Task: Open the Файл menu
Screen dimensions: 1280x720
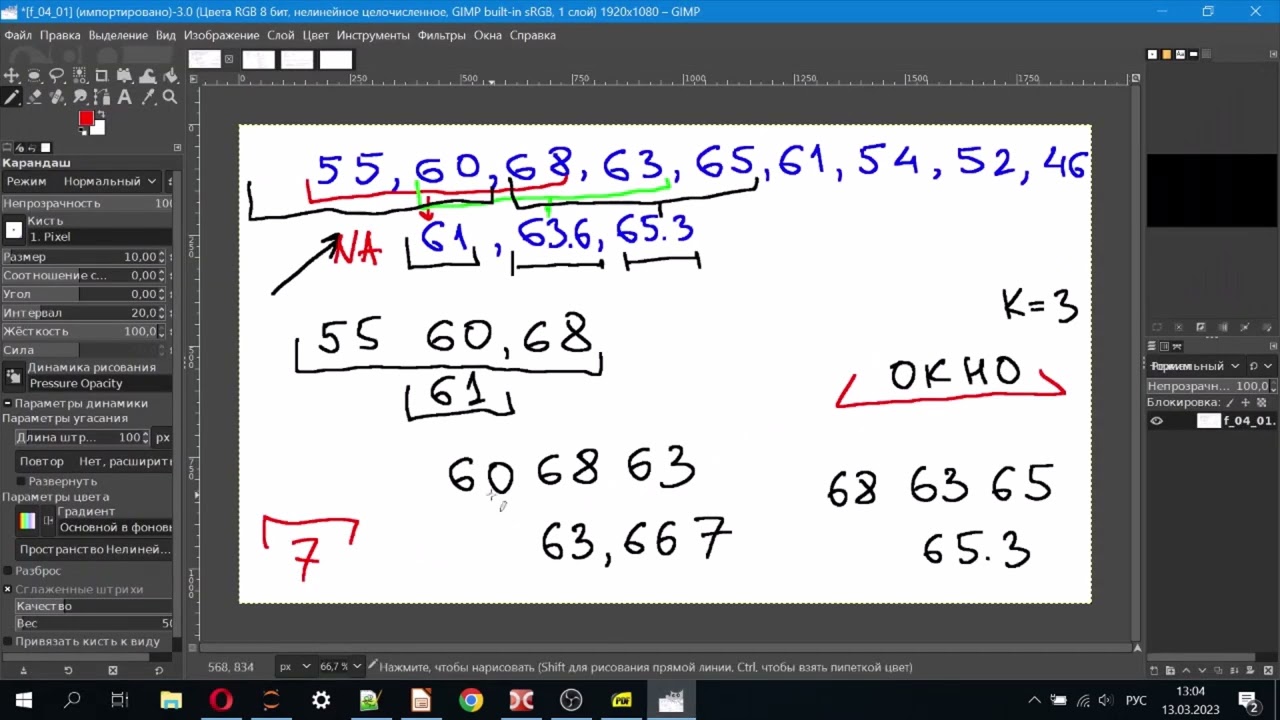Action: [x=18, y=35]
